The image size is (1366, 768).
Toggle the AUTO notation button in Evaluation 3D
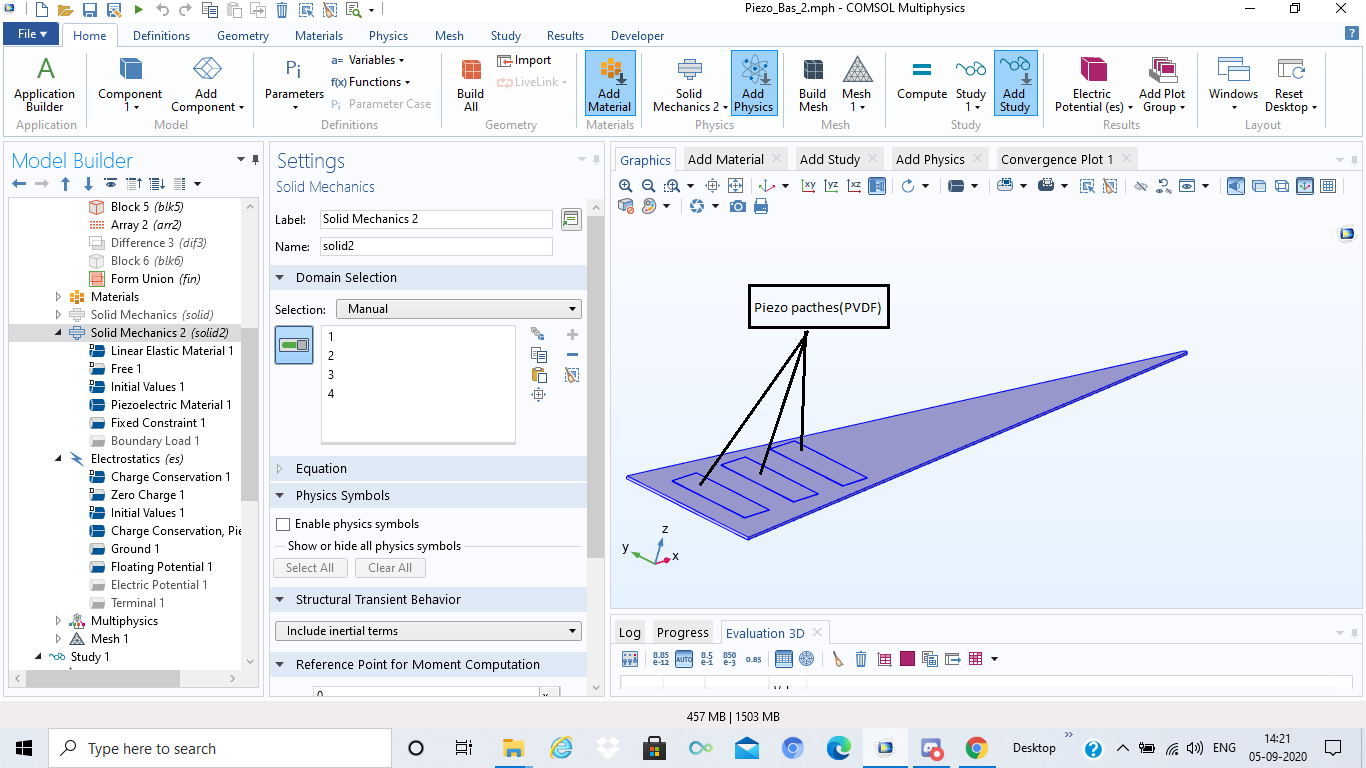click(684, 659)
